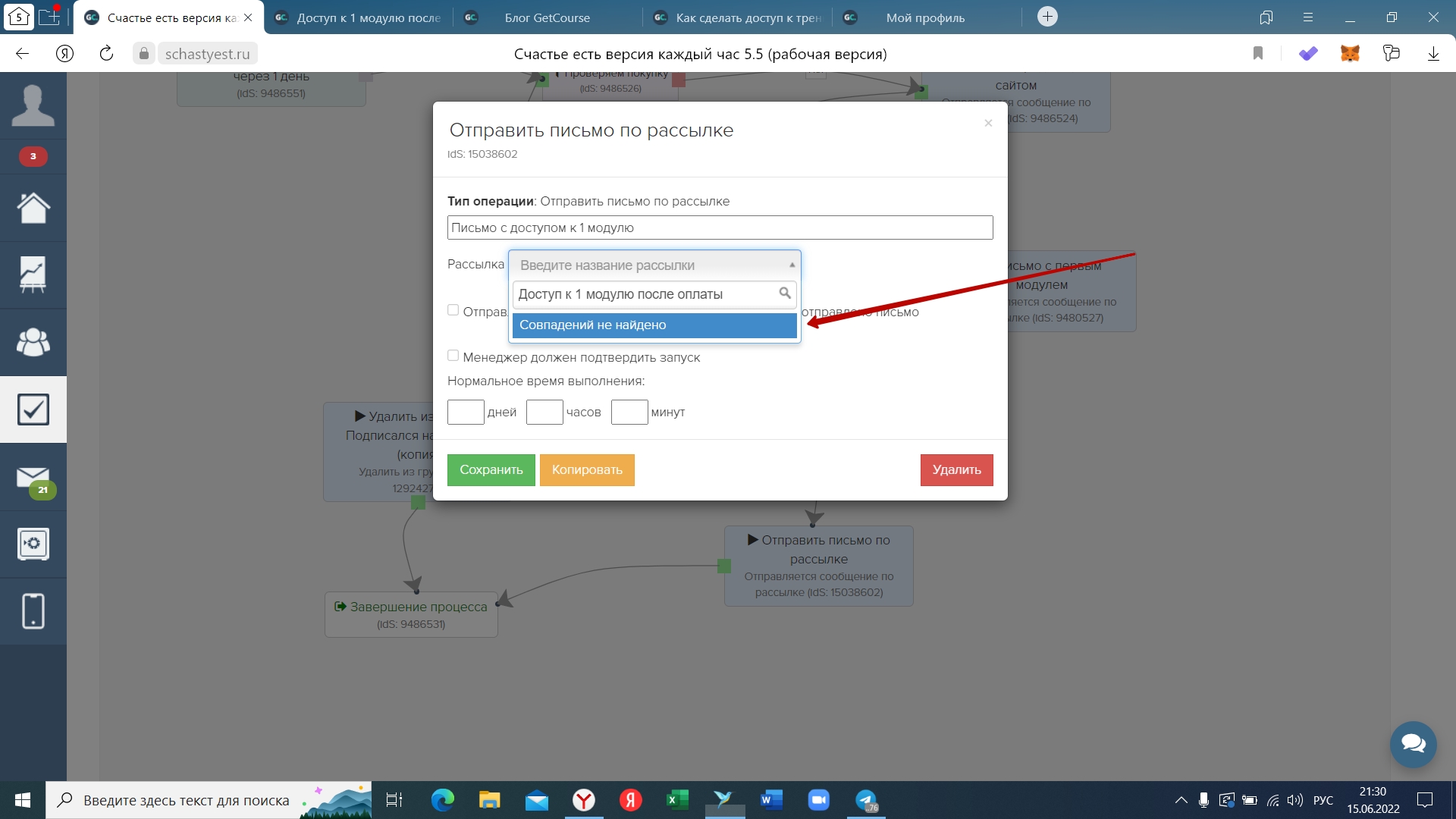Open the users group icon in sidebar
The image size is (1456, 819).
pos(33,342)
